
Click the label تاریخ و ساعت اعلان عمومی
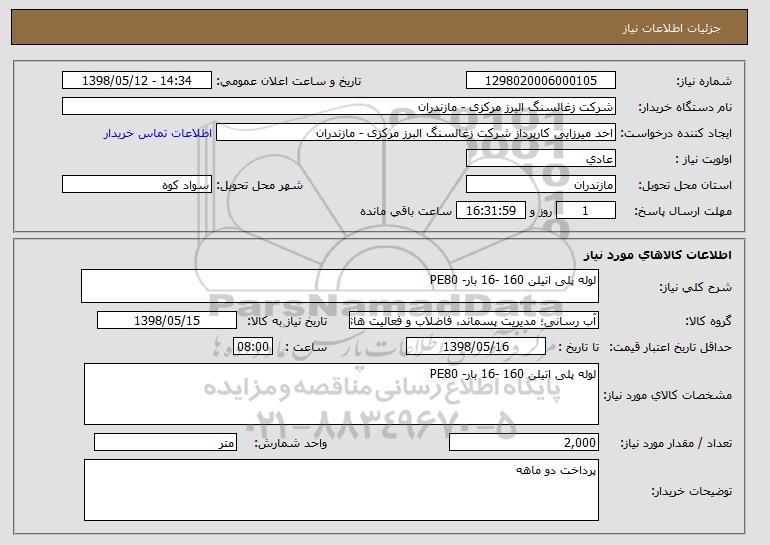pyautogui.click(x=289, y=81)
